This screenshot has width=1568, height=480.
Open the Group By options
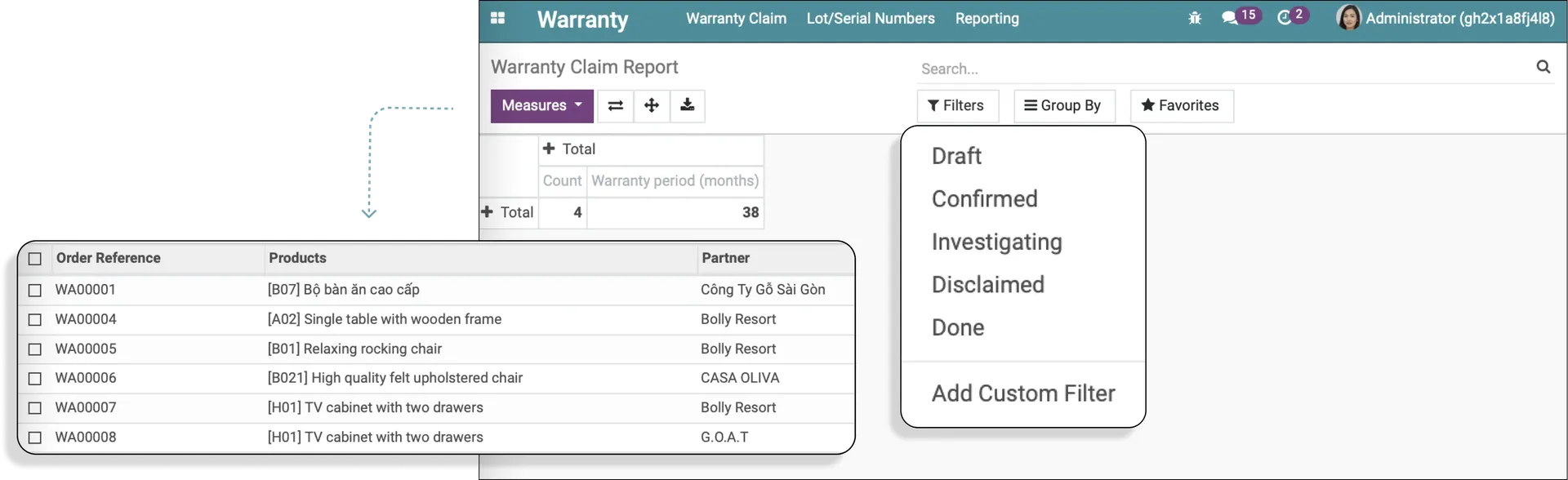point(1063,106)
